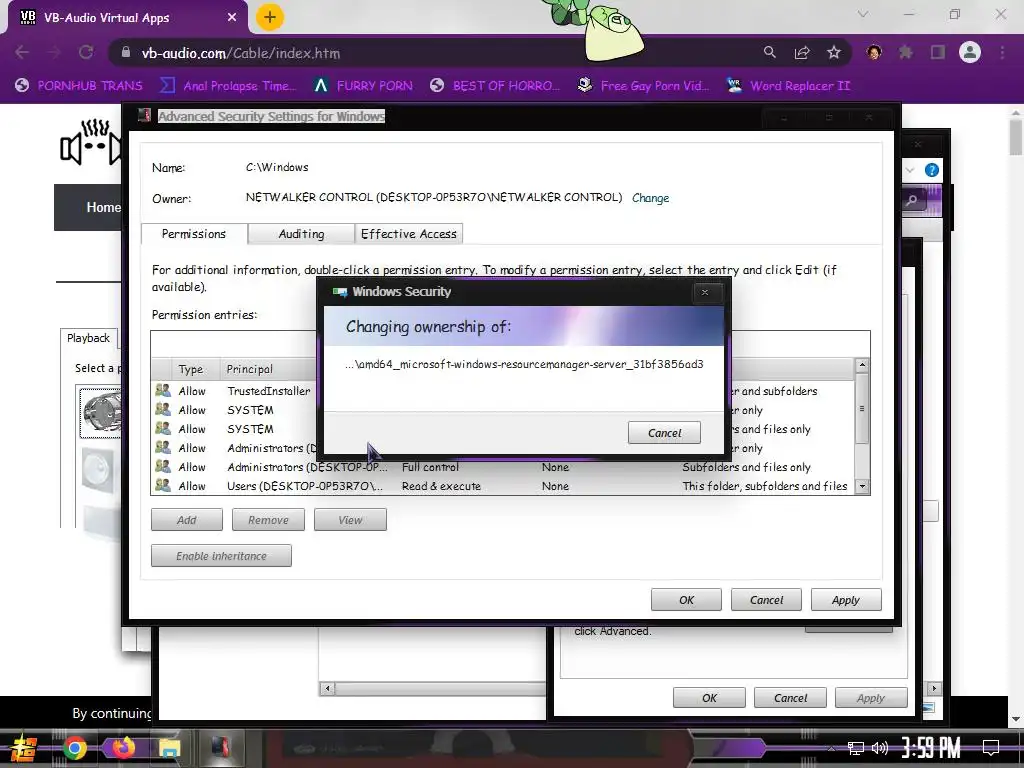Open the Effective Access tab
This screenshot has width=1024, height=768.
tap(409, 234)
